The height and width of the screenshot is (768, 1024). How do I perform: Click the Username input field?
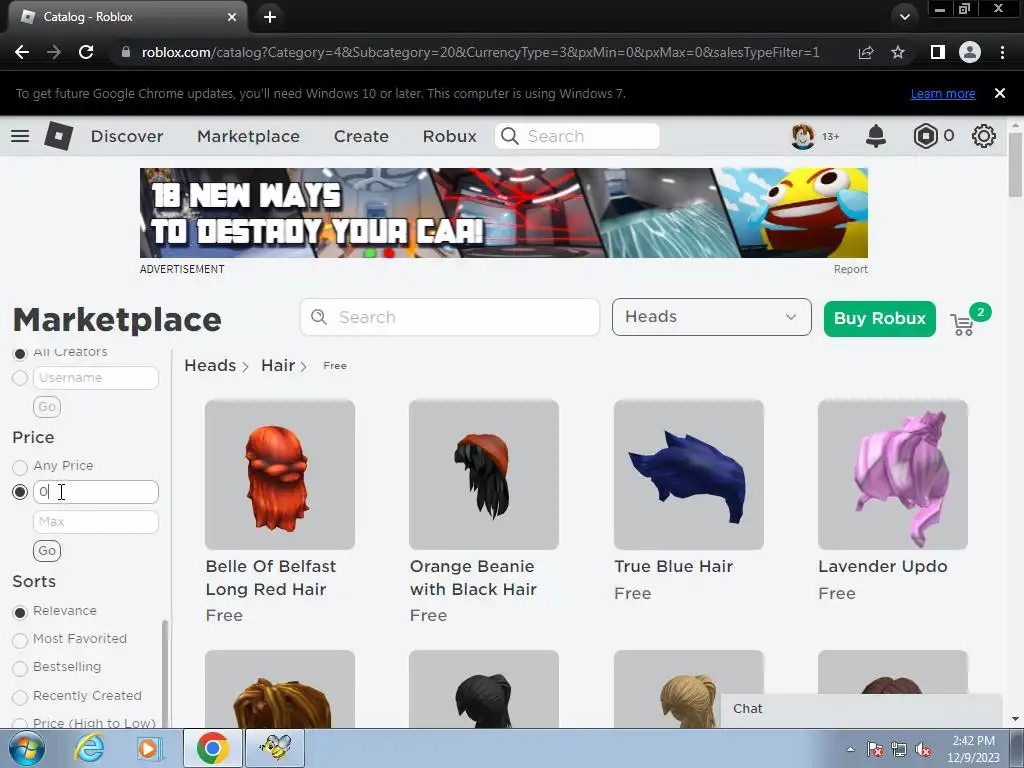click(95, 378)
